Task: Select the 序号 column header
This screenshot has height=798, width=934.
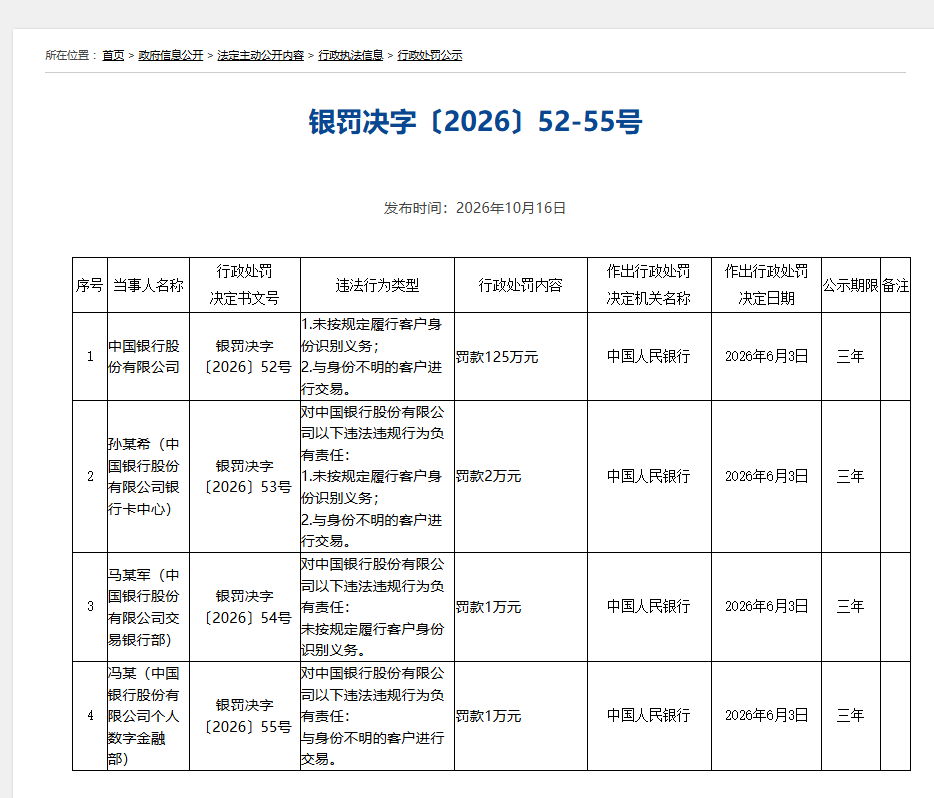Action: [90, 285]
